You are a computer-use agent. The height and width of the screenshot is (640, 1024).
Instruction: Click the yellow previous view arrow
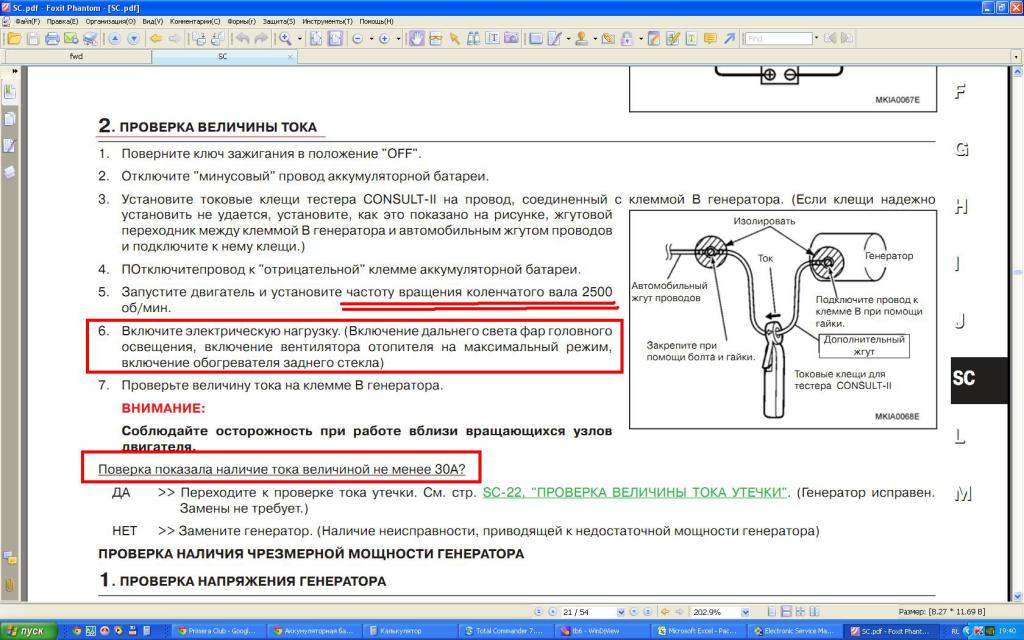(155, 39)
